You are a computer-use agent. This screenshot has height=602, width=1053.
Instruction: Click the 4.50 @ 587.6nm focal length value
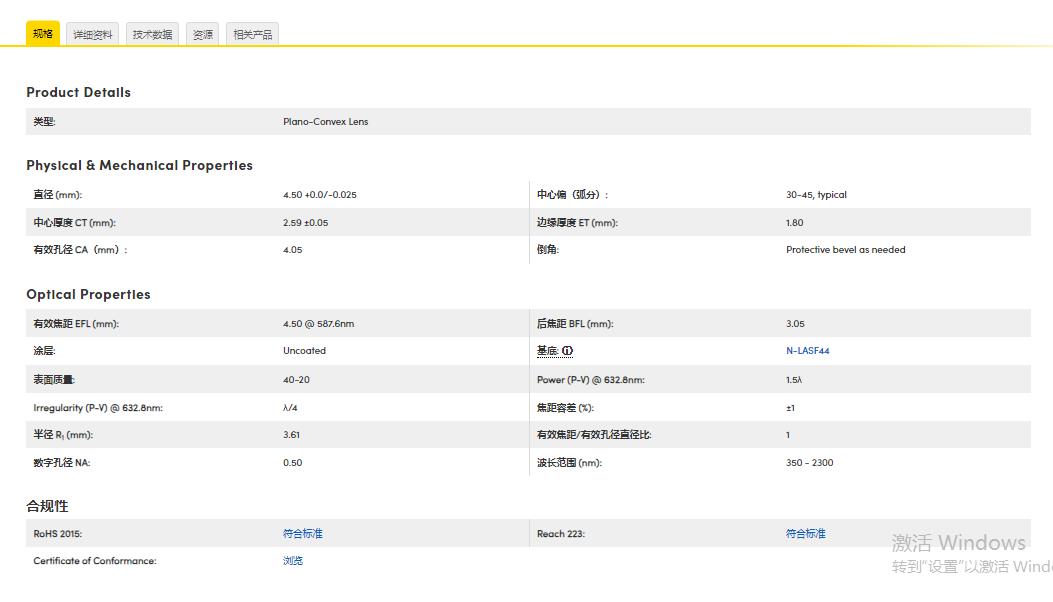click(x=318, y=324)
